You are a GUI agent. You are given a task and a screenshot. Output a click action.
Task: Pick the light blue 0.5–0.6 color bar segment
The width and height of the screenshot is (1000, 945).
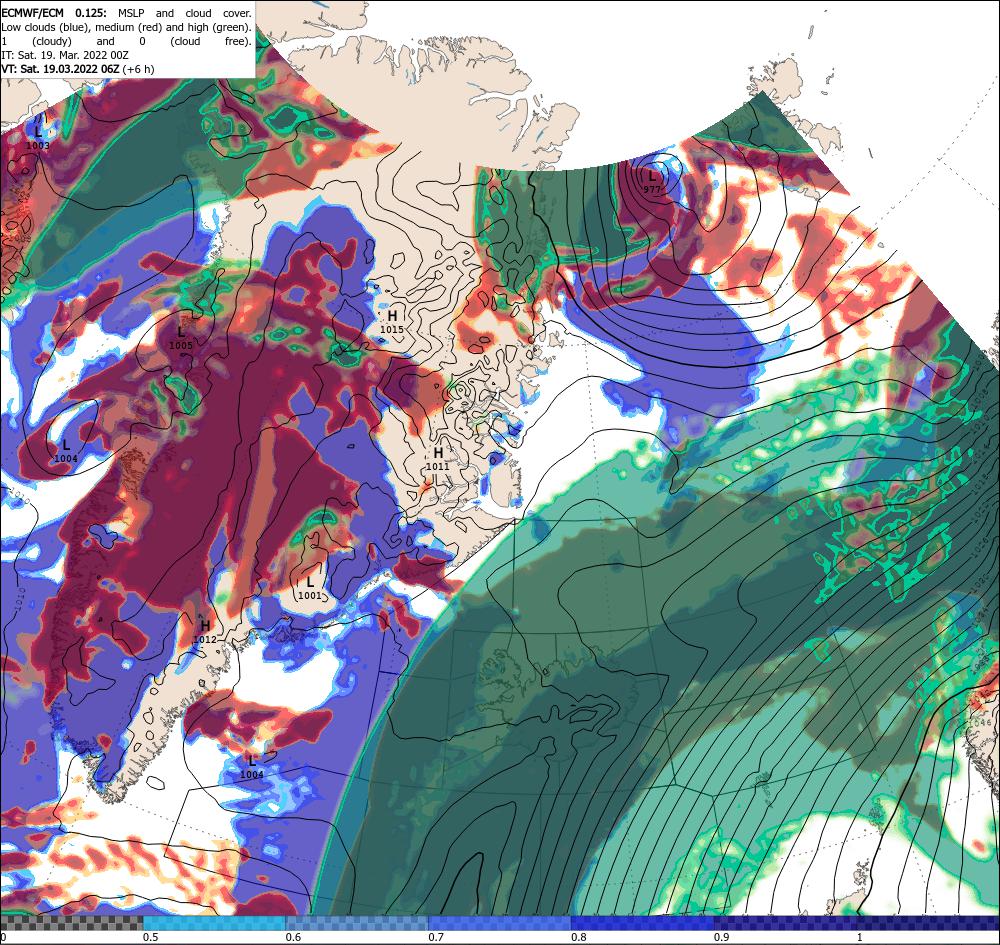coord(214,923)
